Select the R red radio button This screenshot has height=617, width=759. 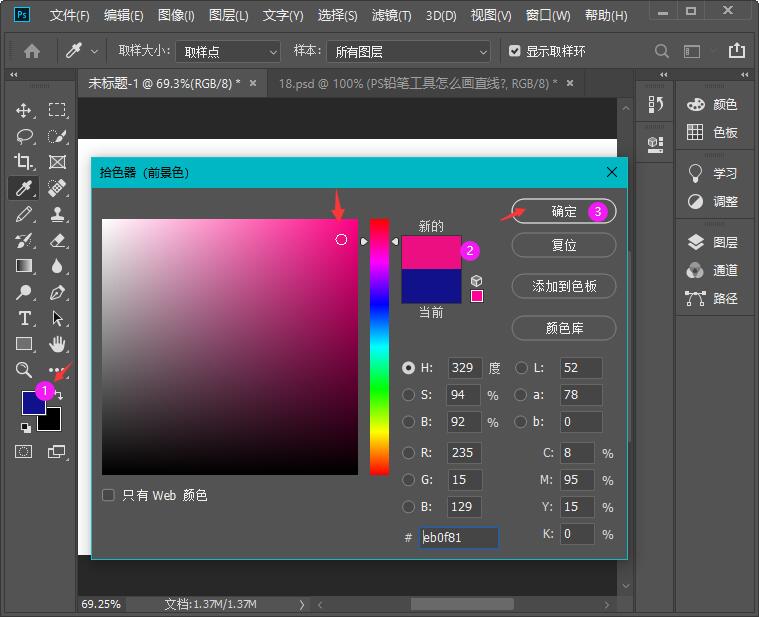pos(409,452)
